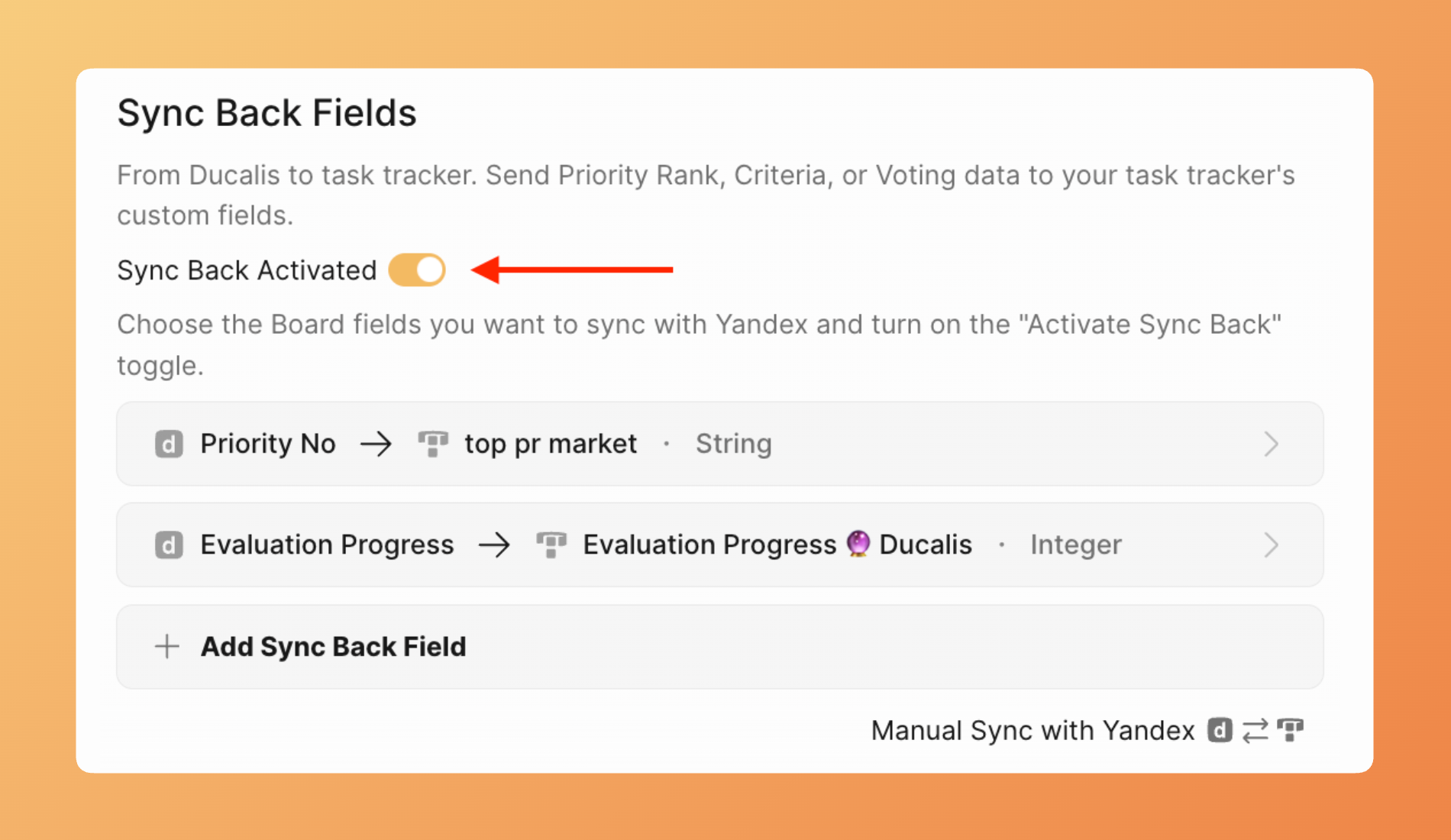Click the Sync Back Activated label
The width and height of the screenshot is (1451, 840).
click(247, 270)
